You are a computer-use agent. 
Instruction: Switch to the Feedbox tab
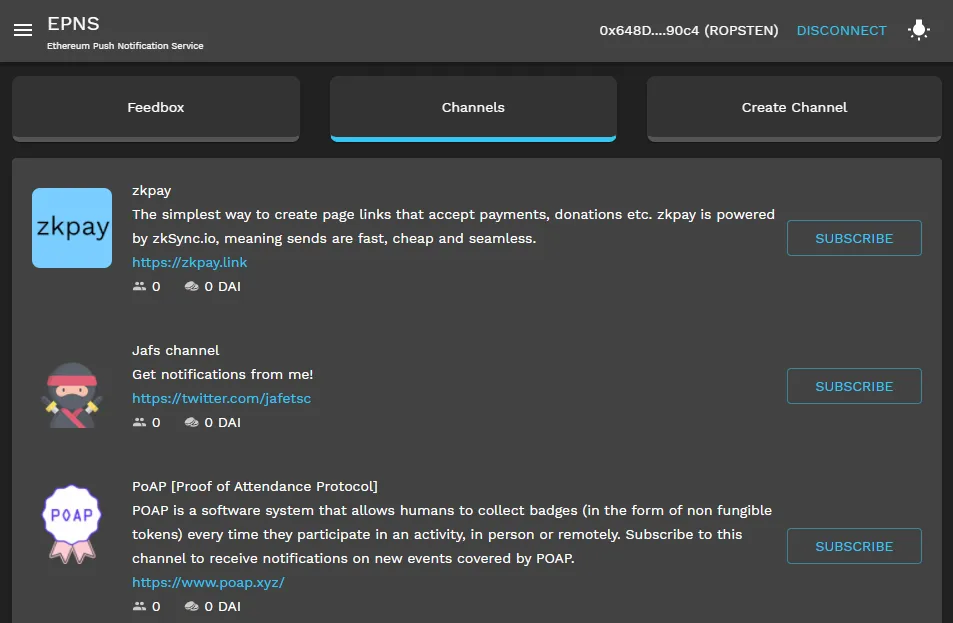pyautogui.click(x=156, y=108)
